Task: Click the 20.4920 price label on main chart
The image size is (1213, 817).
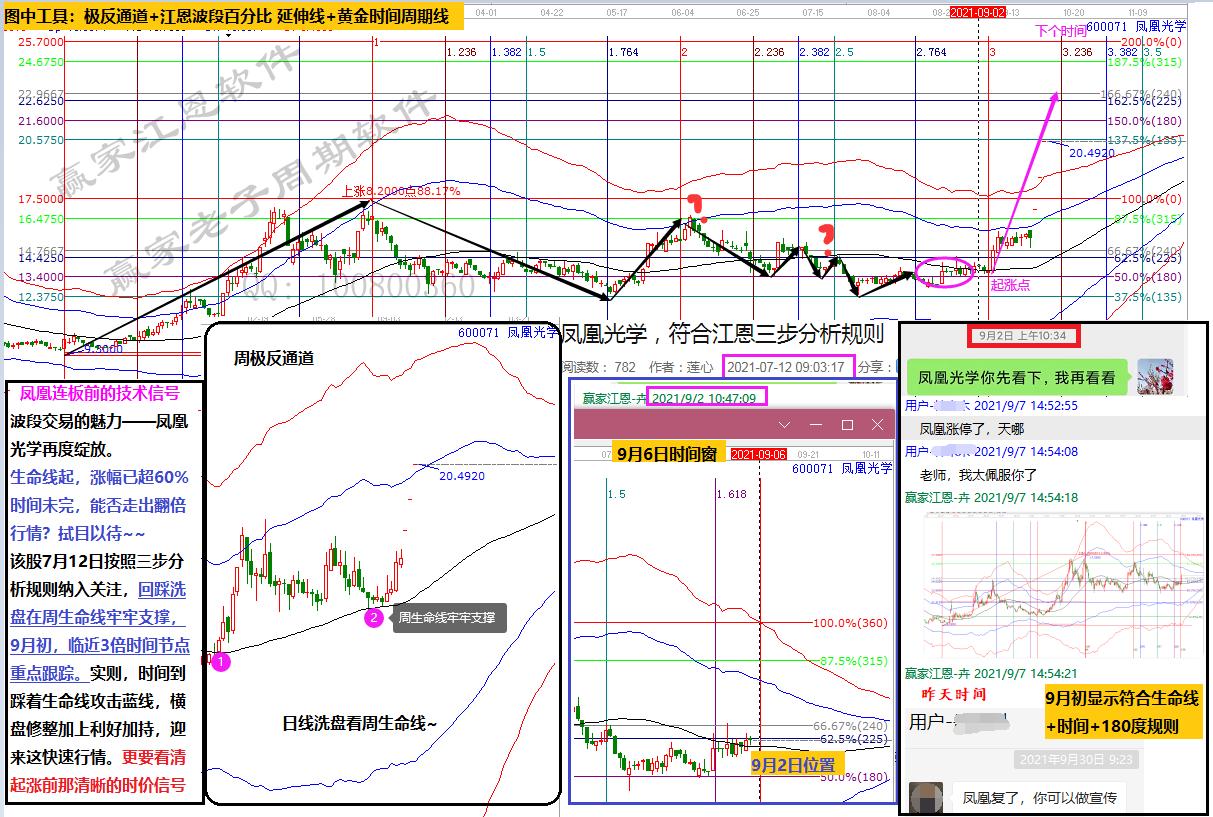Action: [x=1092, y=153]
